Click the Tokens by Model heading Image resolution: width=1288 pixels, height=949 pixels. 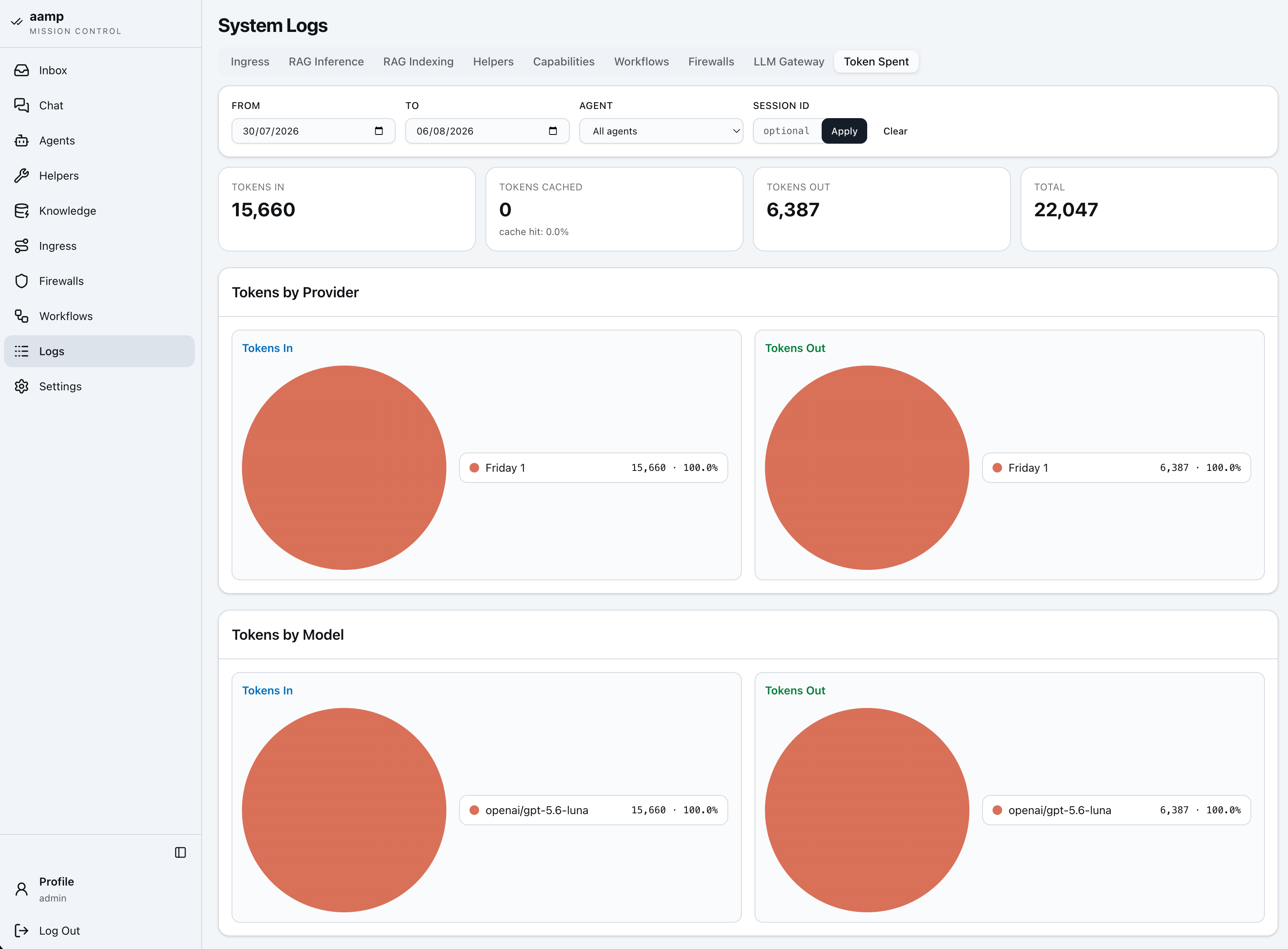coord(287,635)
